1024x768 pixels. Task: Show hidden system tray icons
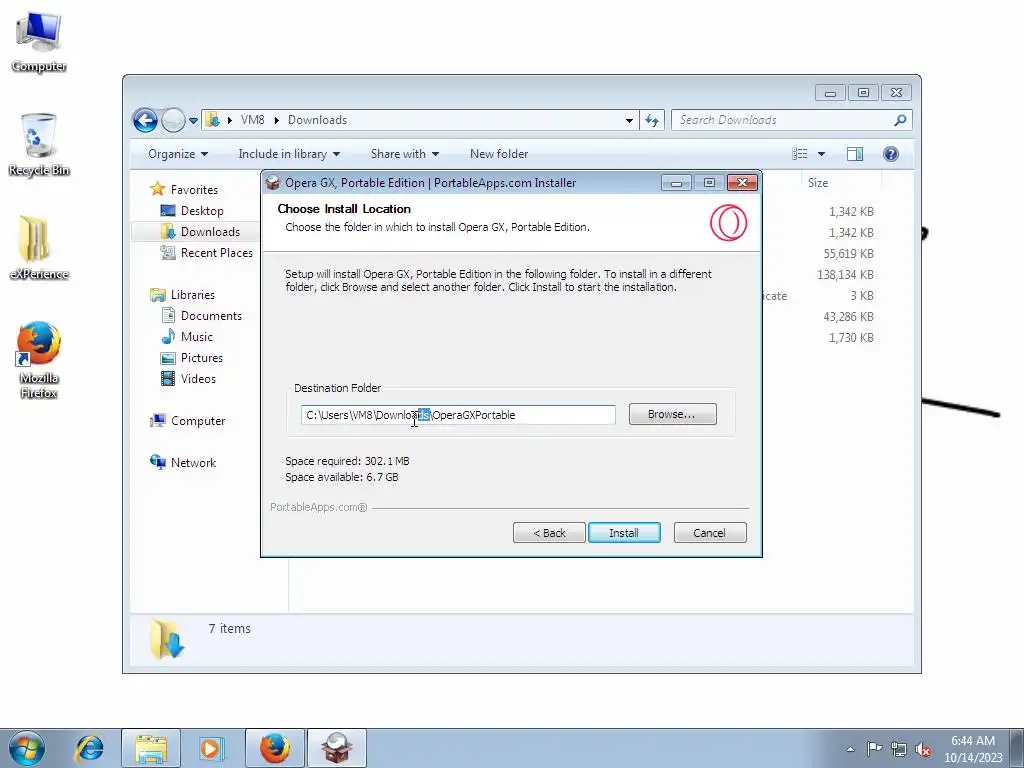pos(850,749)
